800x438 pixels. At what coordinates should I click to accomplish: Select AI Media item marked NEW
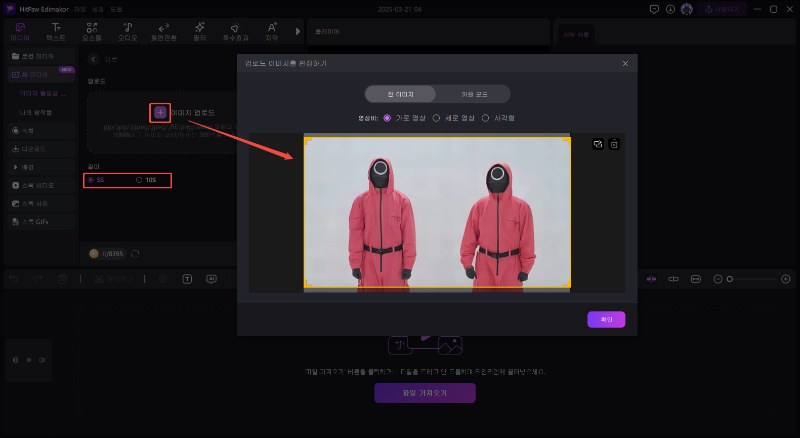(x=41, y=75)
